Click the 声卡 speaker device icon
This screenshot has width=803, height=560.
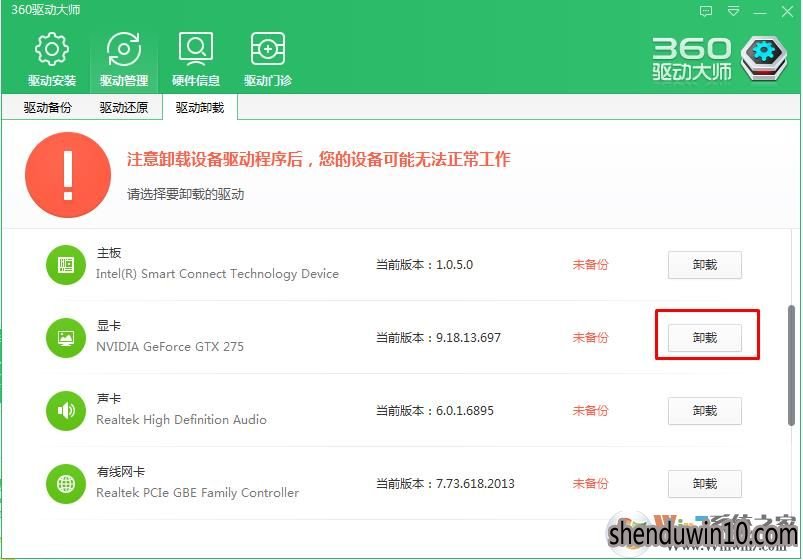(x=66, y=410)
